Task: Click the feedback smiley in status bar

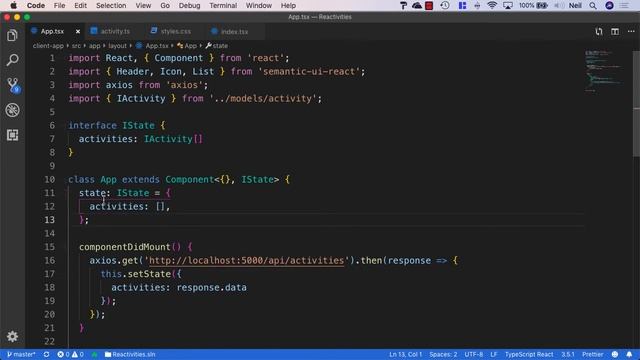Action: point(615,354)
